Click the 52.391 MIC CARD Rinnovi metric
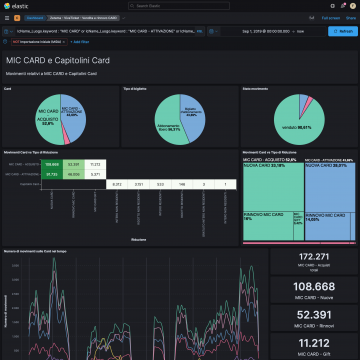360x360 pixels. tap(314, 318)
